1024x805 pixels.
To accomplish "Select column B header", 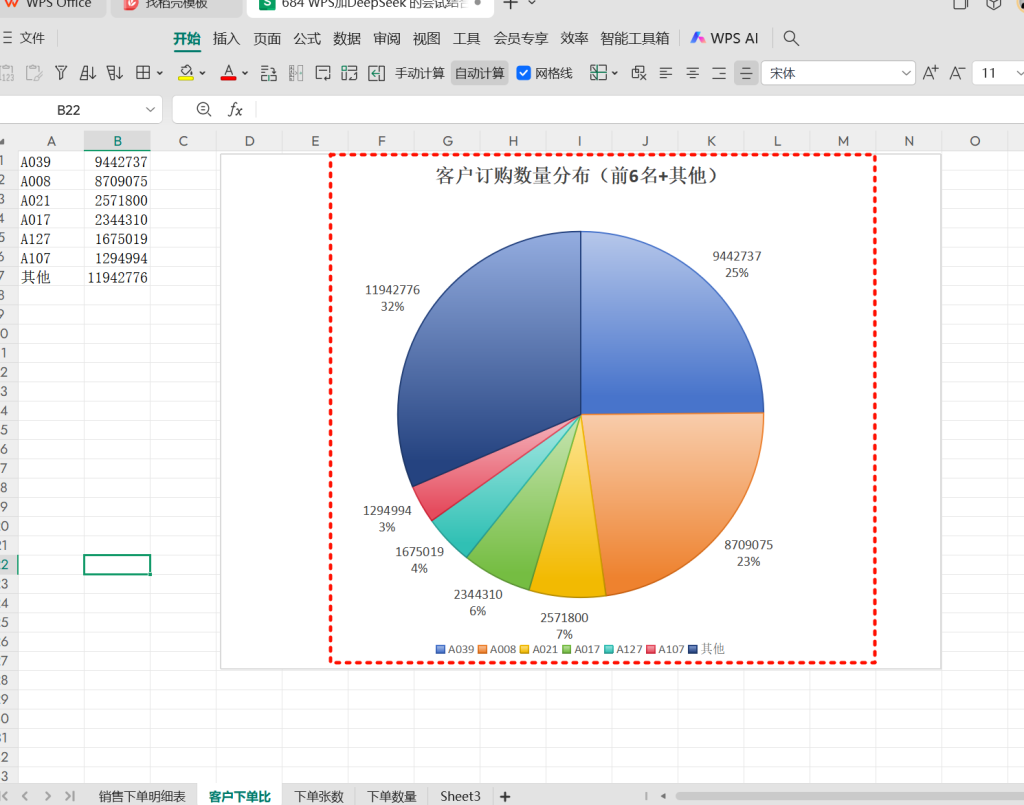I will click(118, 141).
